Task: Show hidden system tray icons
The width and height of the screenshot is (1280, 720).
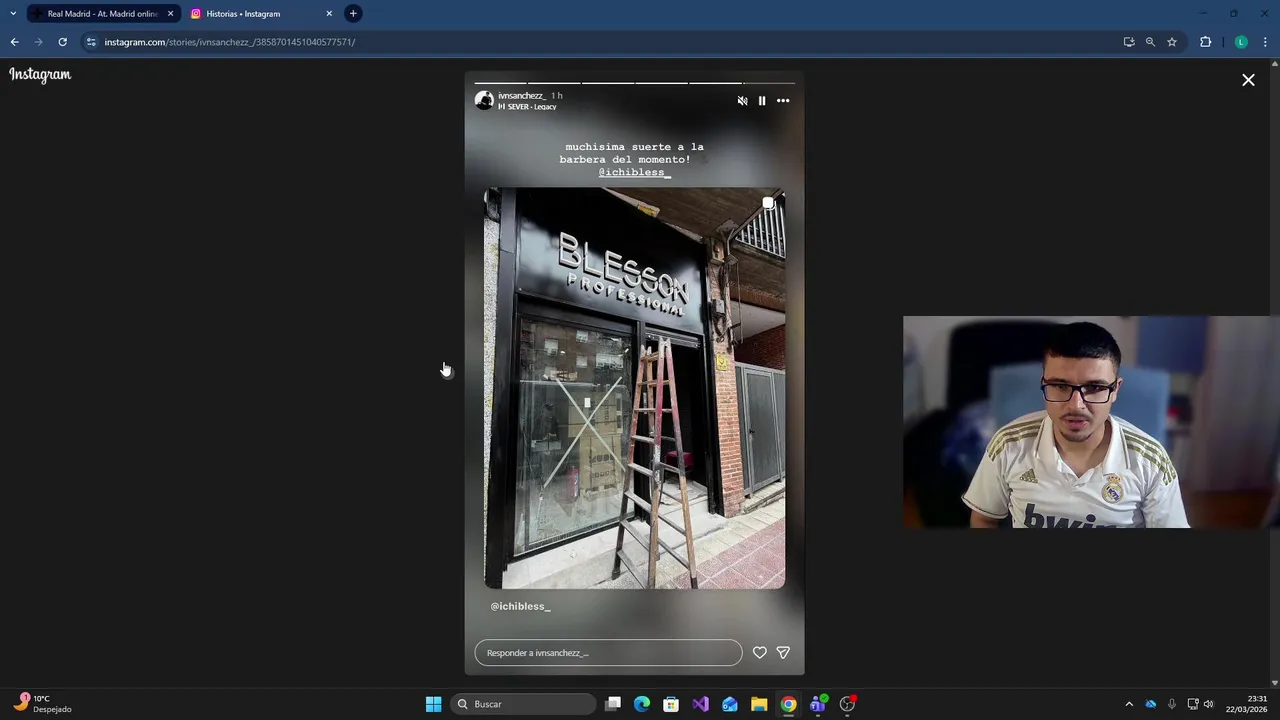Action: (x=1129, y=704)
